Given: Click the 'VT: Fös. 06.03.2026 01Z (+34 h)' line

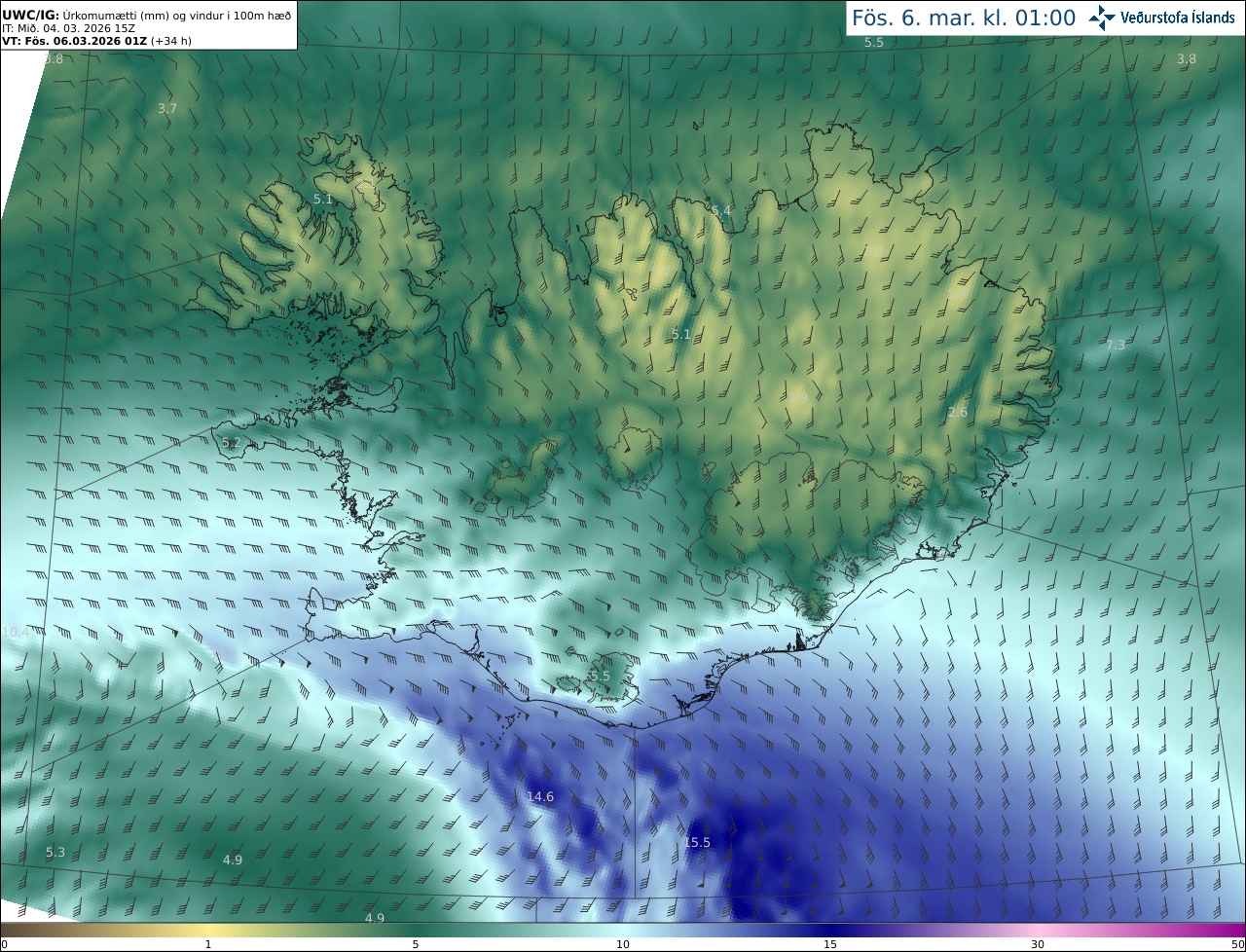Looking at the screenshot, I should point(97,41).
